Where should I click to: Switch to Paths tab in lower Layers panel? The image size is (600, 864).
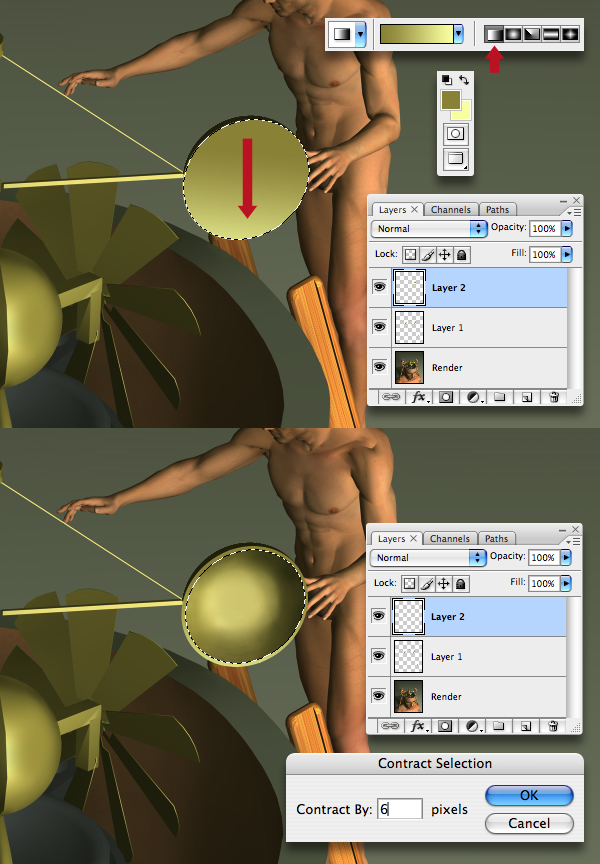(x=496, y=538)
